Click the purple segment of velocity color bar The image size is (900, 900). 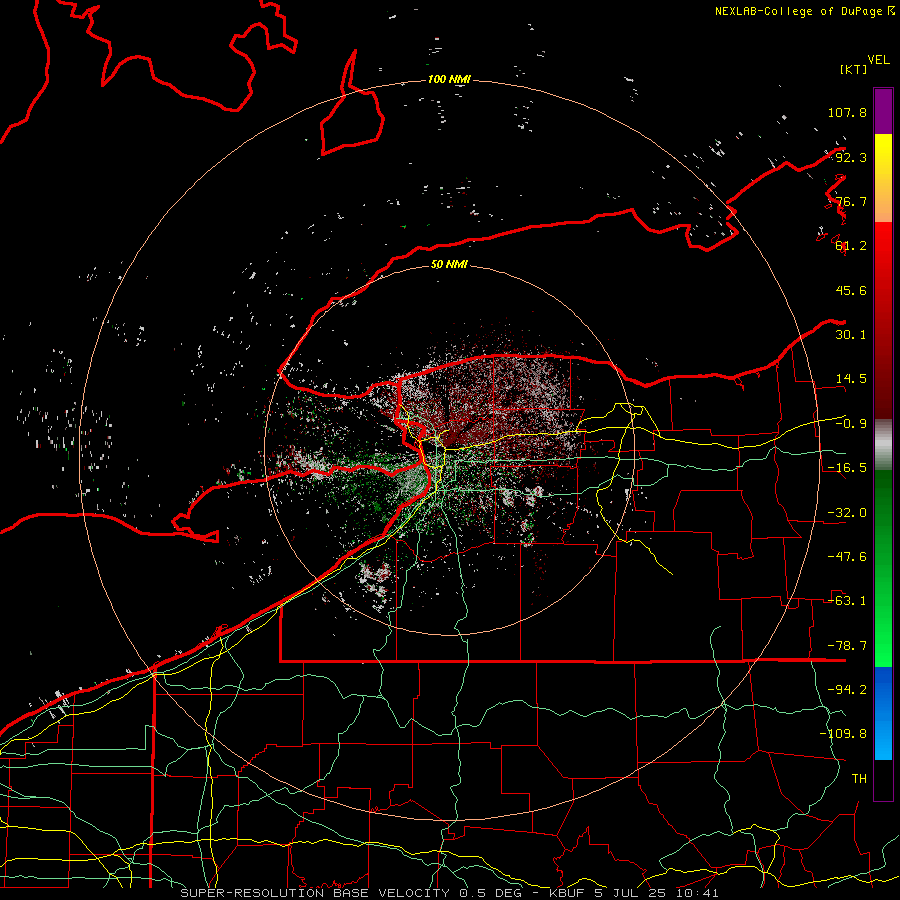(x=883, y=111)
